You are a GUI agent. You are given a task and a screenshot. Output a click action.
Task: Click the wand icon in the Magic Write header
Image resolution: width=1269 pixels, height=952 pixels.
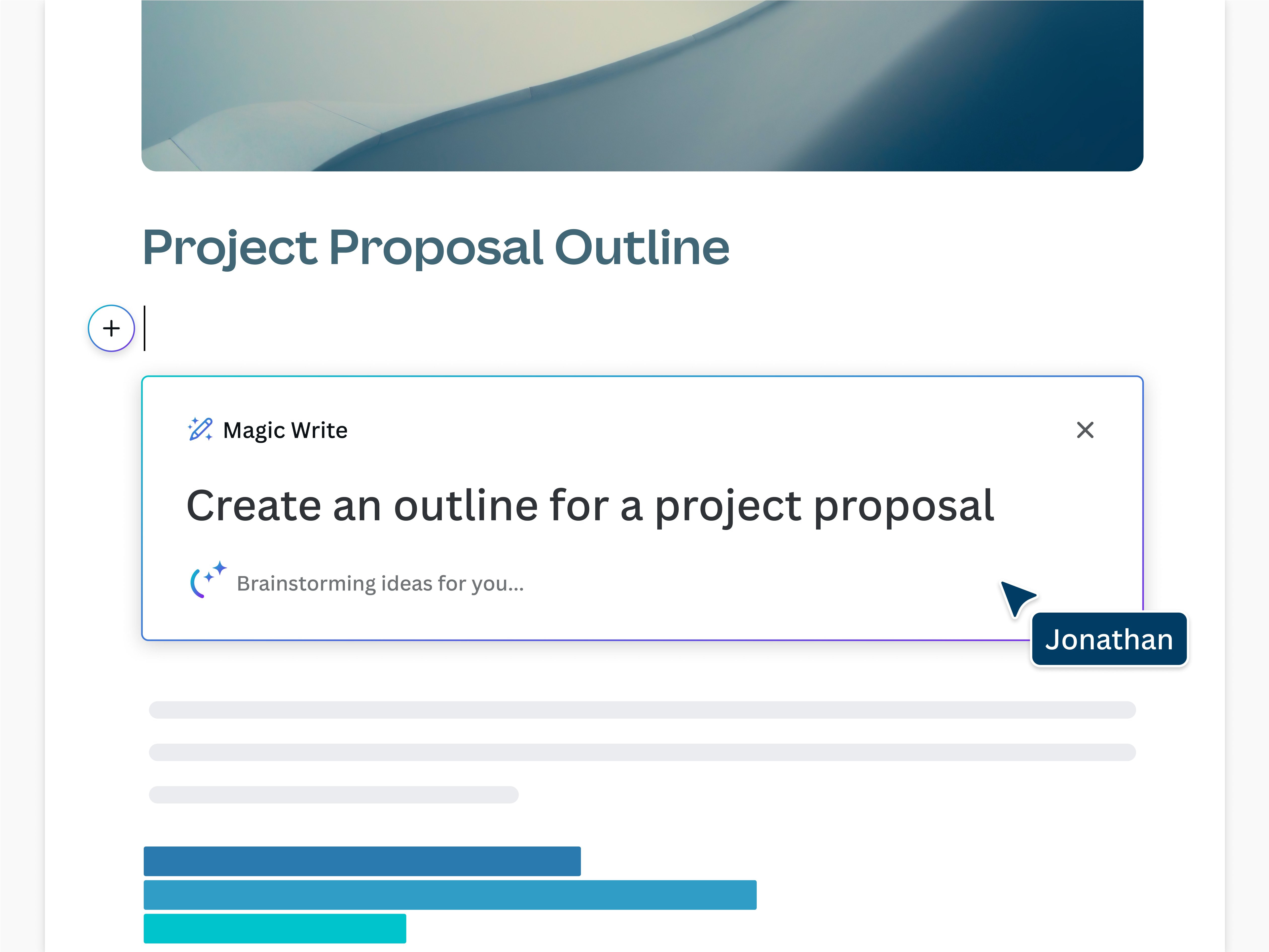(200, 430)
